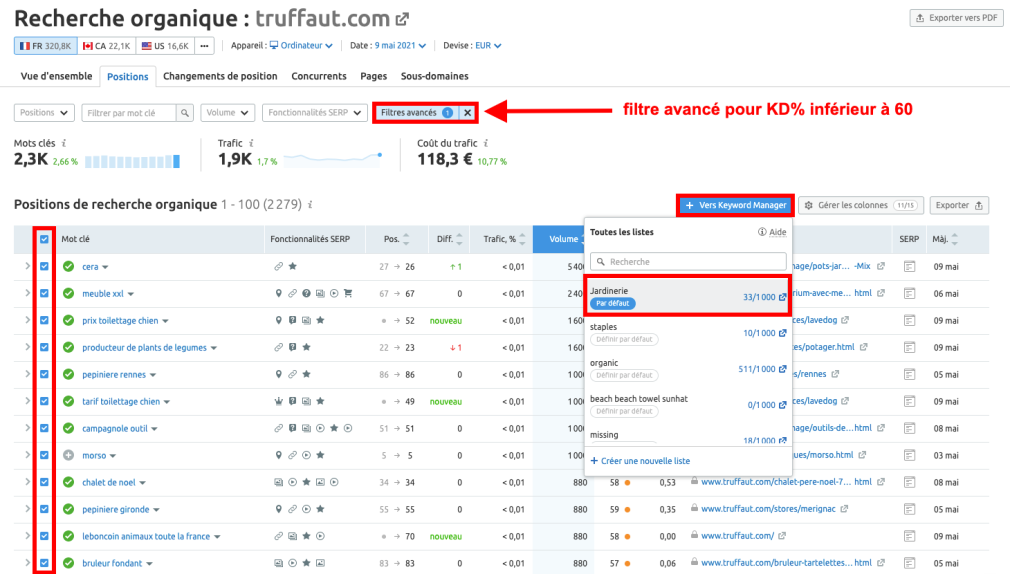Sort the Diff. column using its arrows

tap(459, 239)
